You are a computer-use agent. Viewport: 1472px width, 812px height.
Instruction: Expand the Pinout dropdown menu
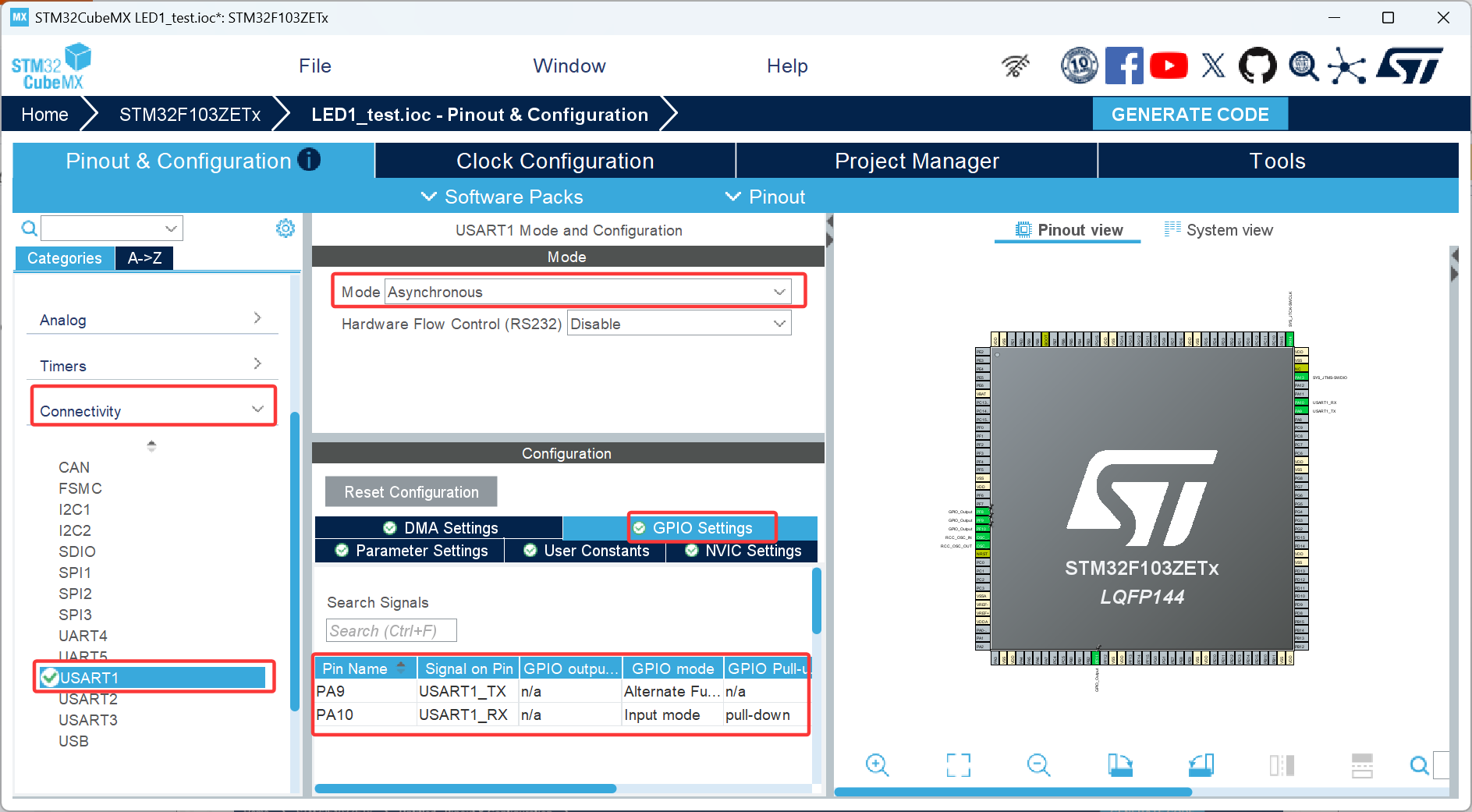pyautogui.click(x=765, y=197)
